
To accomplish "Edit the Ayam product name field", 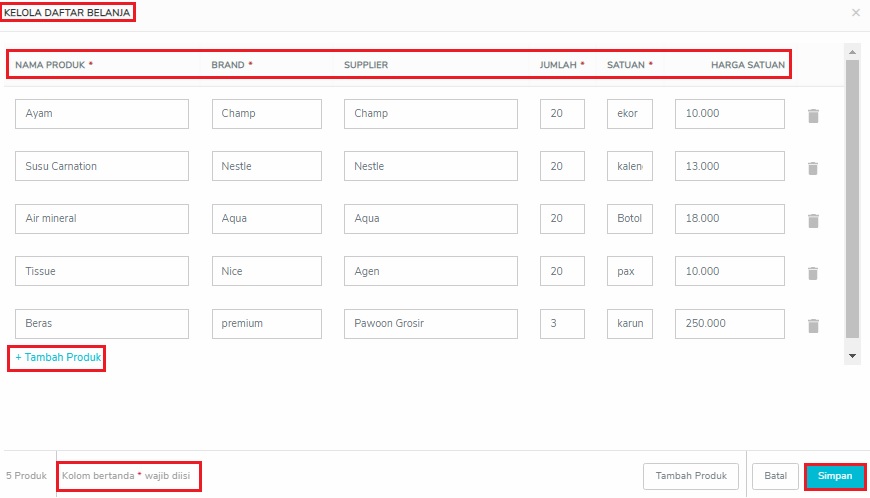I will point(102,114).
